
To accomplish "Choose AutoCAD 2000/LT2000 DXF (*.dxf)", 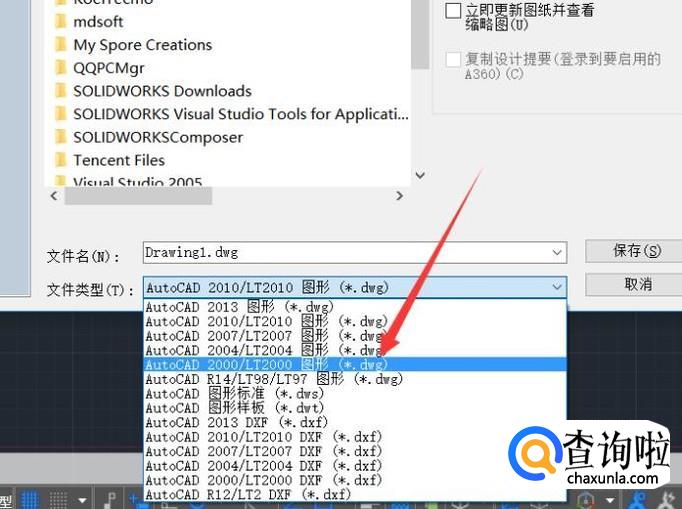I will coord(355,480).
